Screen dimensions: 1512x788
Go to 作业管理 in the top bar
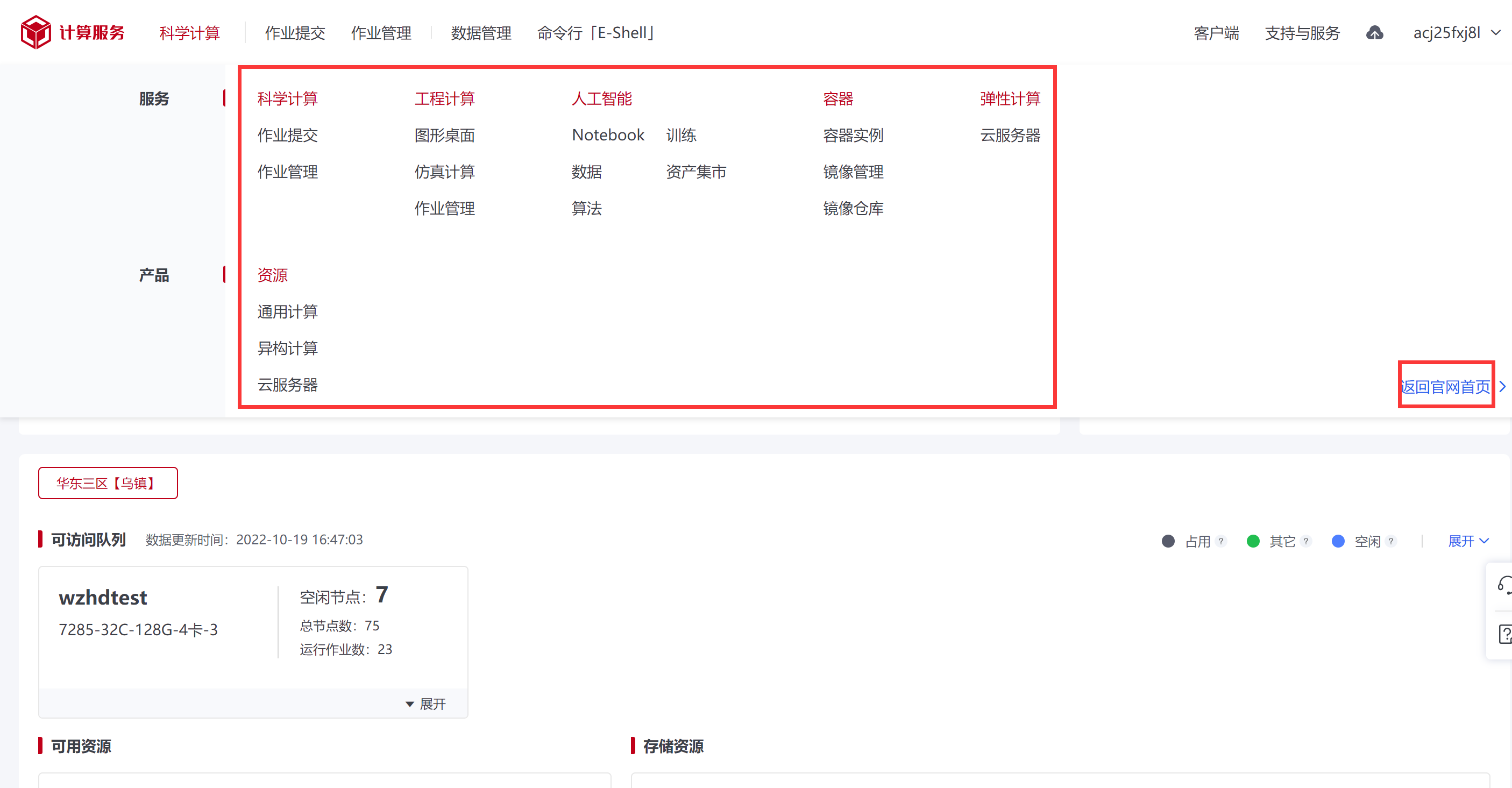[x=381, y=33]
